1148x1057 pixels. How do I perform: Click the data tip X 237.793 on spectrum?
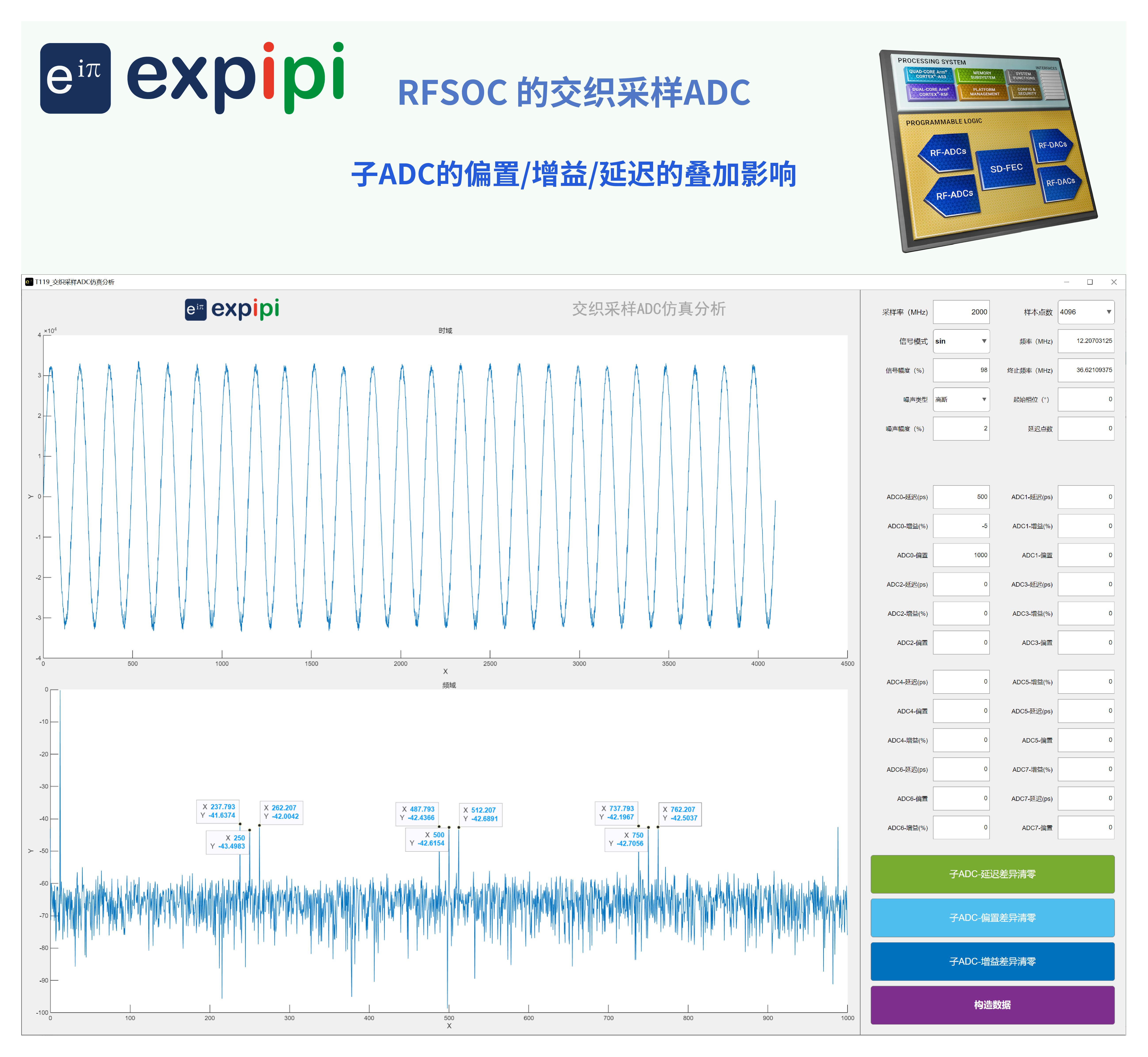[218, 811]
